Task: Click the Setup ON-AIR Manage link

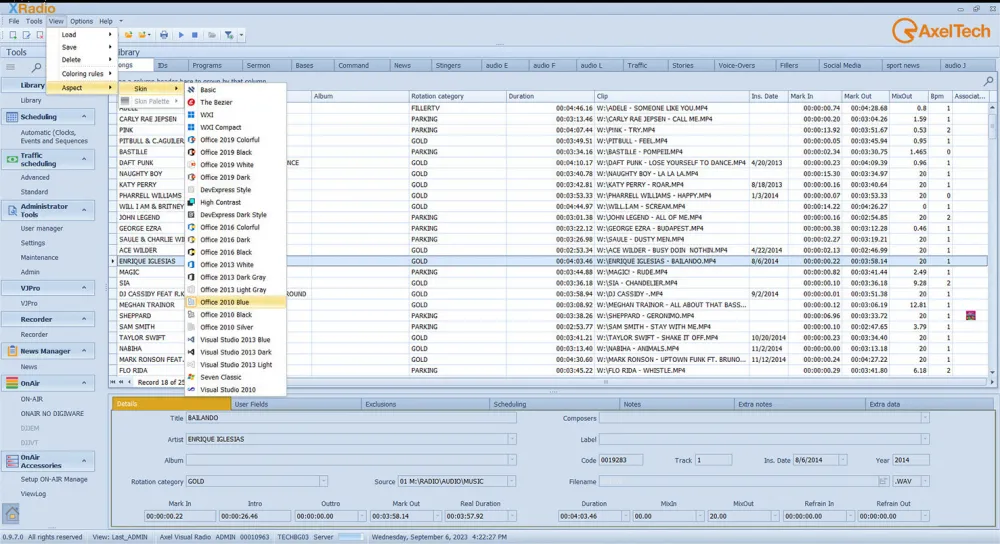Action: click(54, 479)
